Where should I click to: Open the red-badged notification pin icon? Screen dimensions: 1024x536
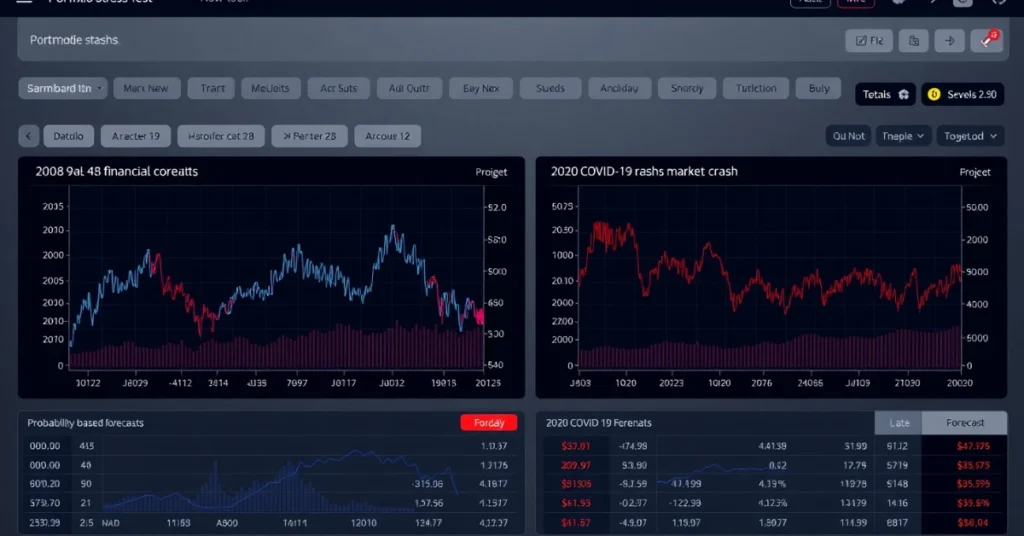point(986,41)
